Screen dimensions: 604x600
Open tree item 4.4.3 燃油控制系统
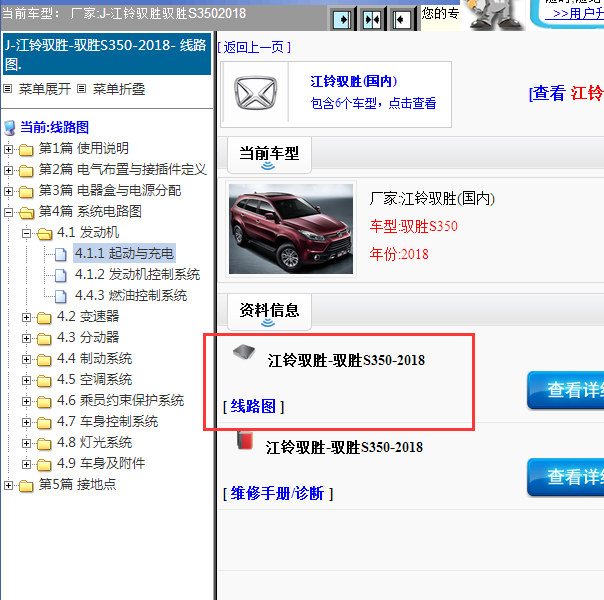pyautogui.click(x=131, y=295)
